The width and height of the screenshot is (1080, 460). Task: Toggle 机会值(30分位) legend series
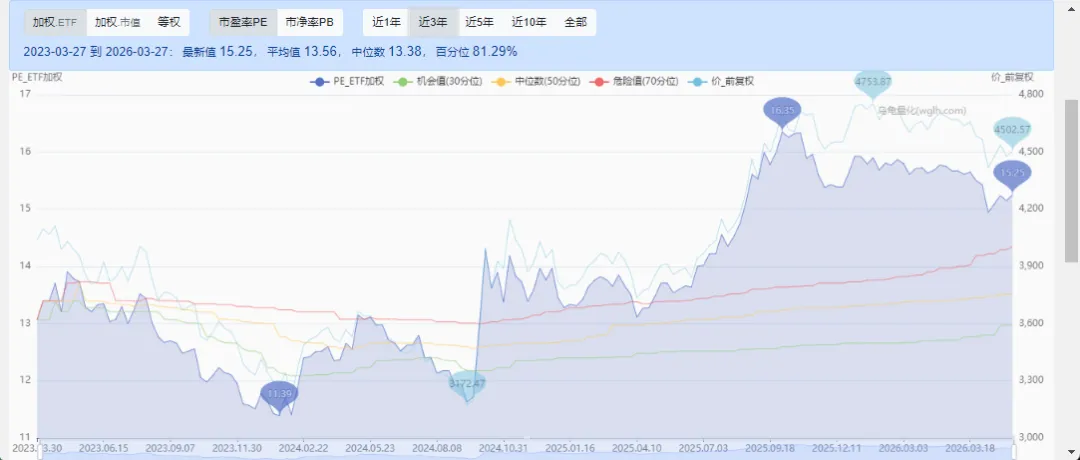[x=437, y=81]
